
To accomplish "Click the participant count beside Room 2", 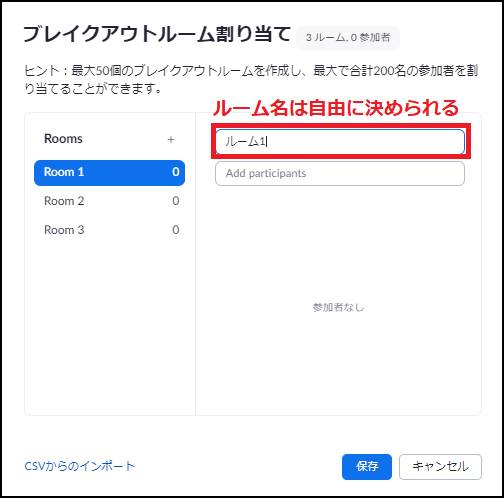I will [x=176, y=201].
